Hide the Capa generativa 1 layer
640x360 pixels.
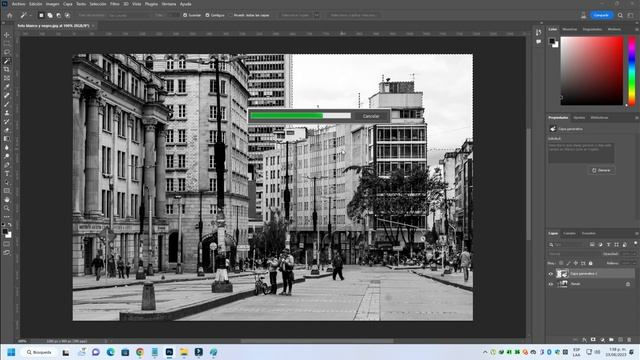coord(551,274)
